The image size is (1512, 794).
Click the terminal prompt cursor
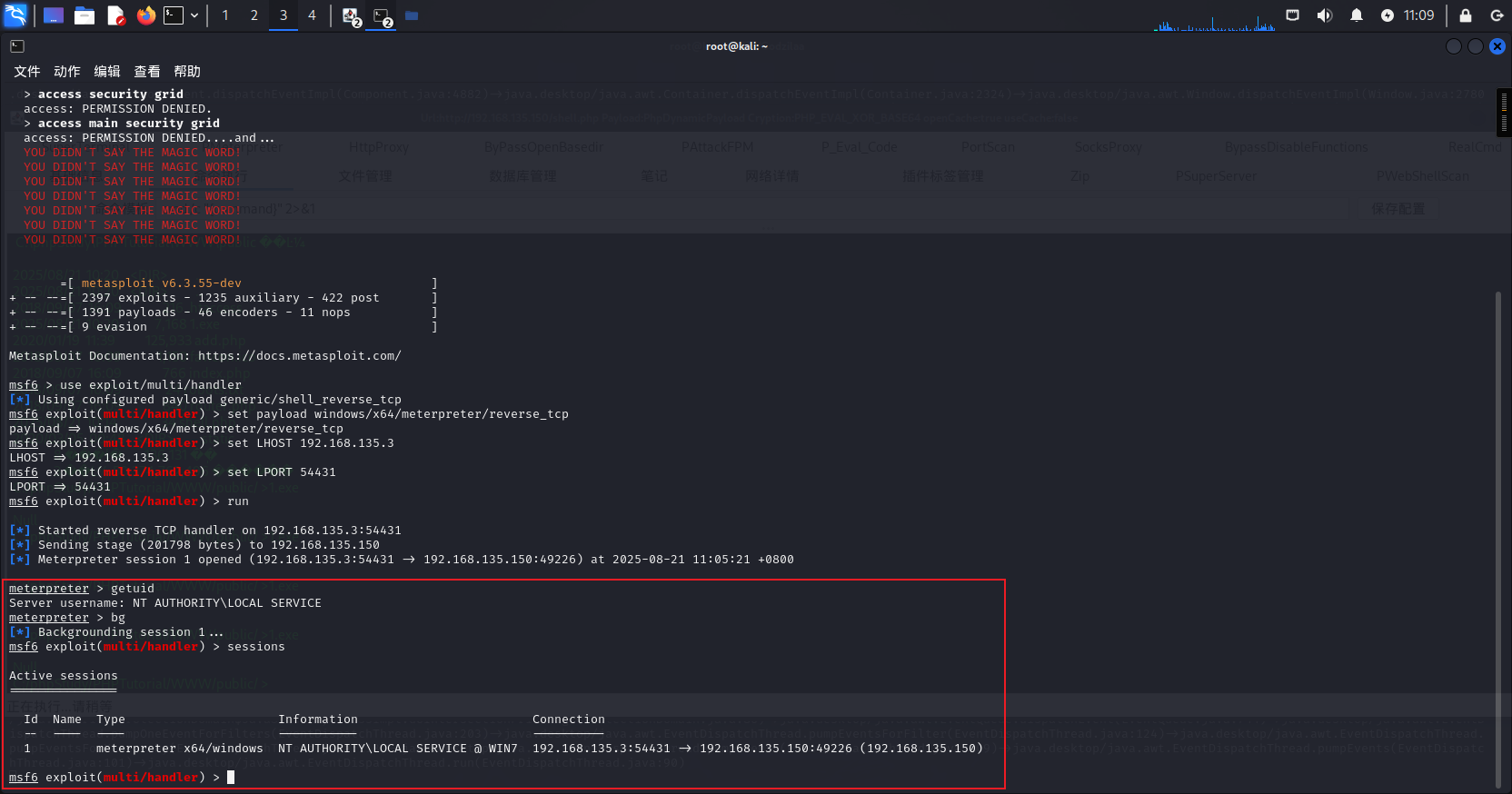[x=231, y=778]
